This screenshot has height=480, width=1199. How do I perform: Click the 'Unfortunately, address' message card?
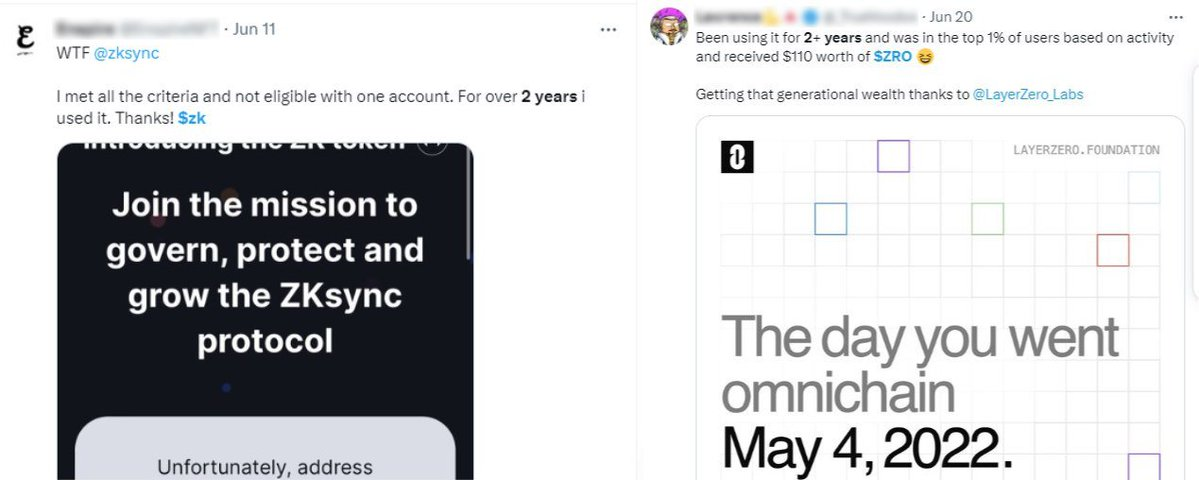coord(265,450)
